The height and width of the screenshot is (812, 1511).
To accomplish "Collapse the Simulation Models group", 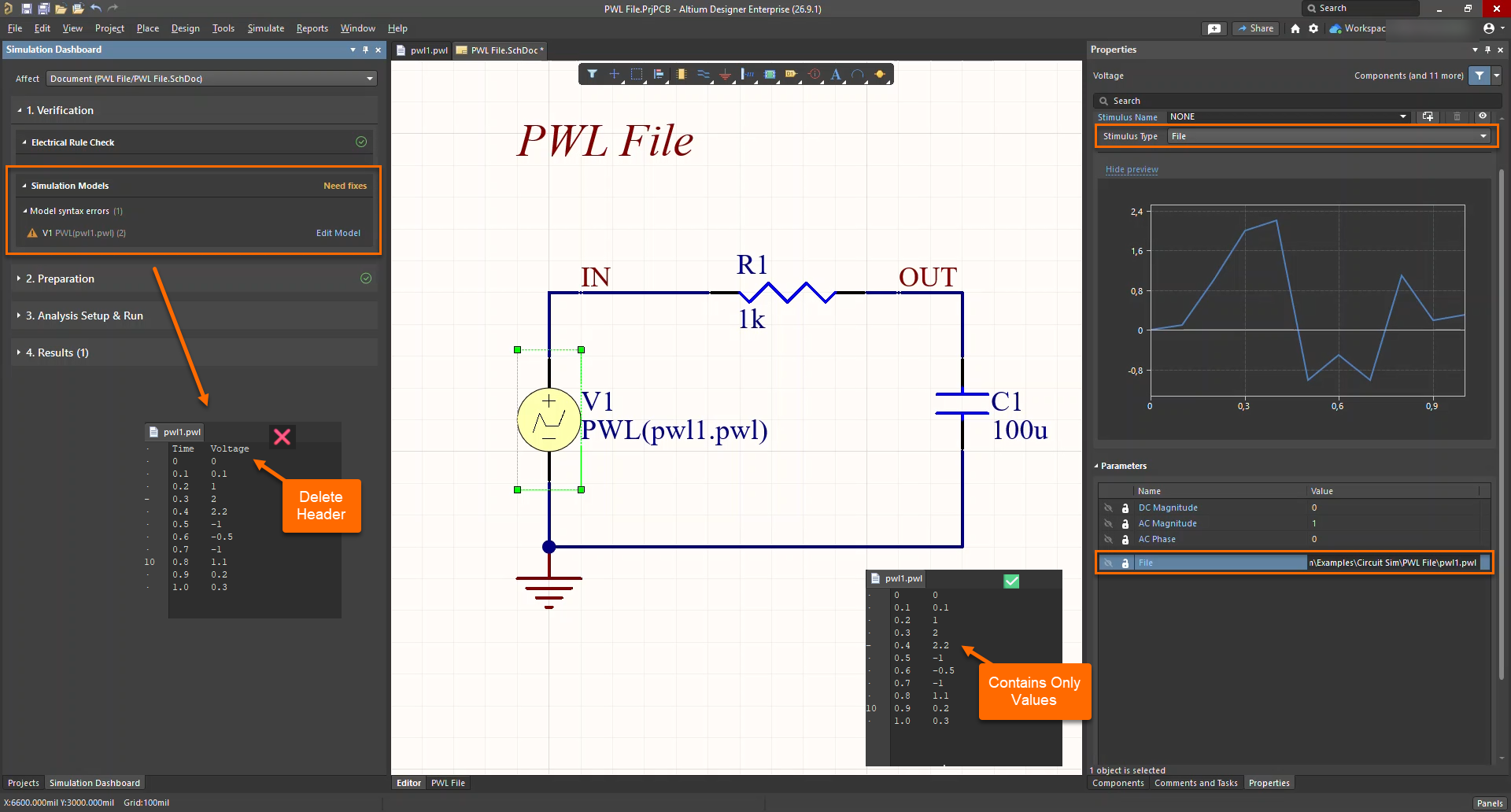I will [x=24, y=186].
